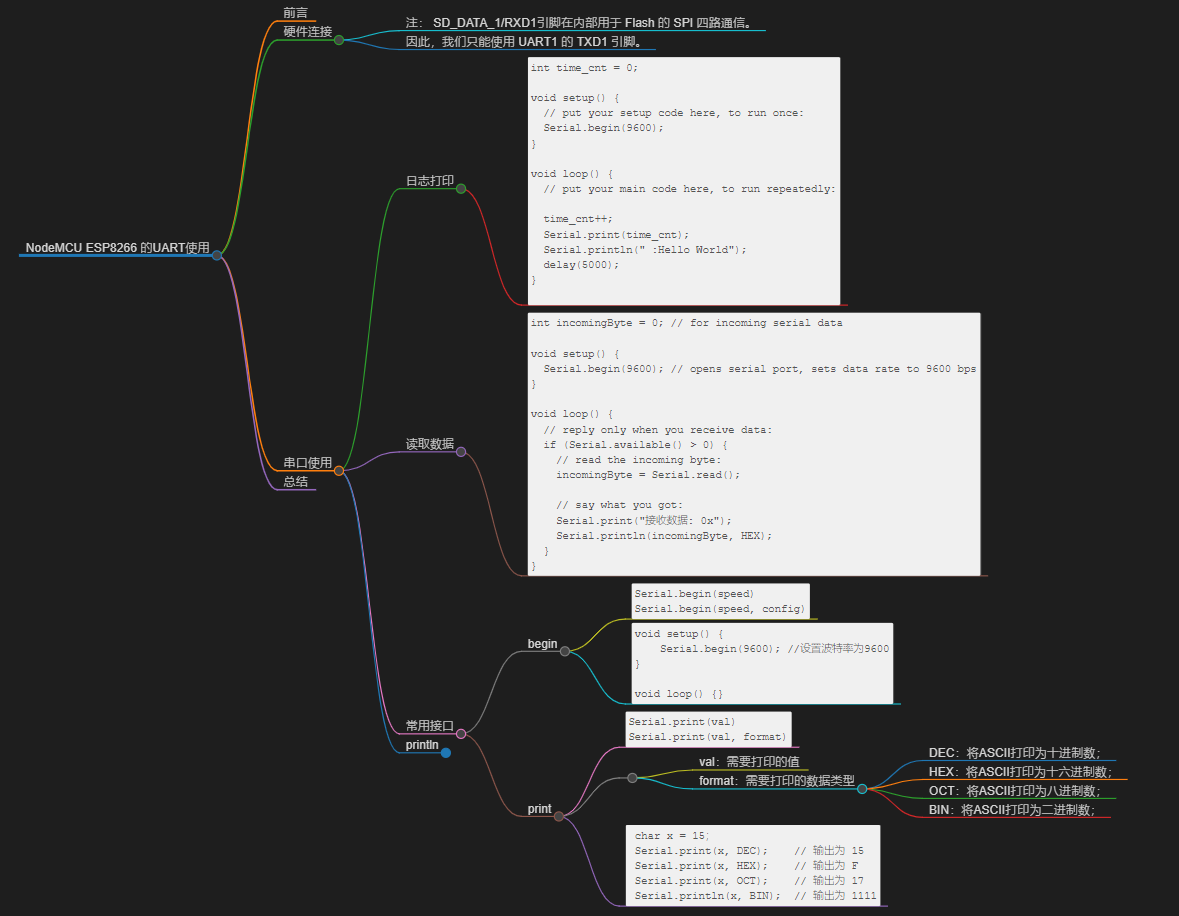The width and height of the screenshot is (1179, 916).
Task: Select the begin node label
Action: 542,644
